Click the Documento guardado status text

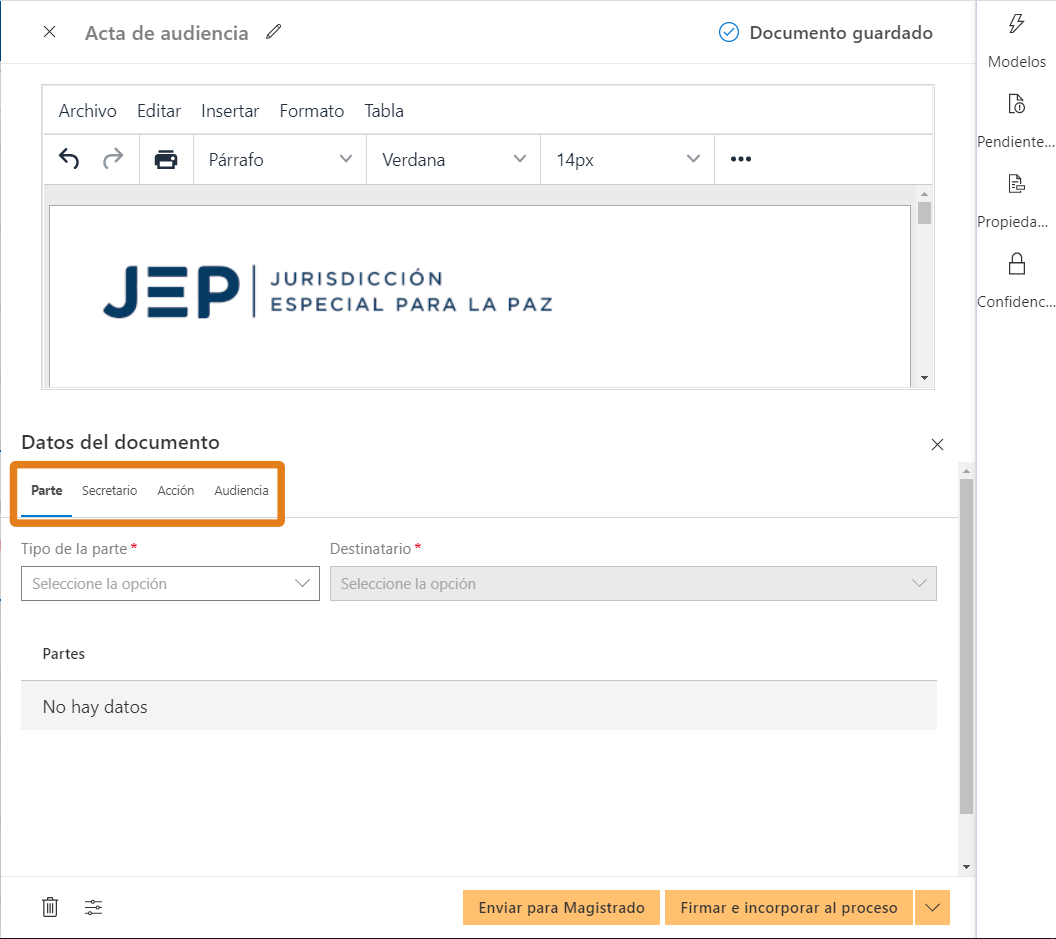pos(841,32)
